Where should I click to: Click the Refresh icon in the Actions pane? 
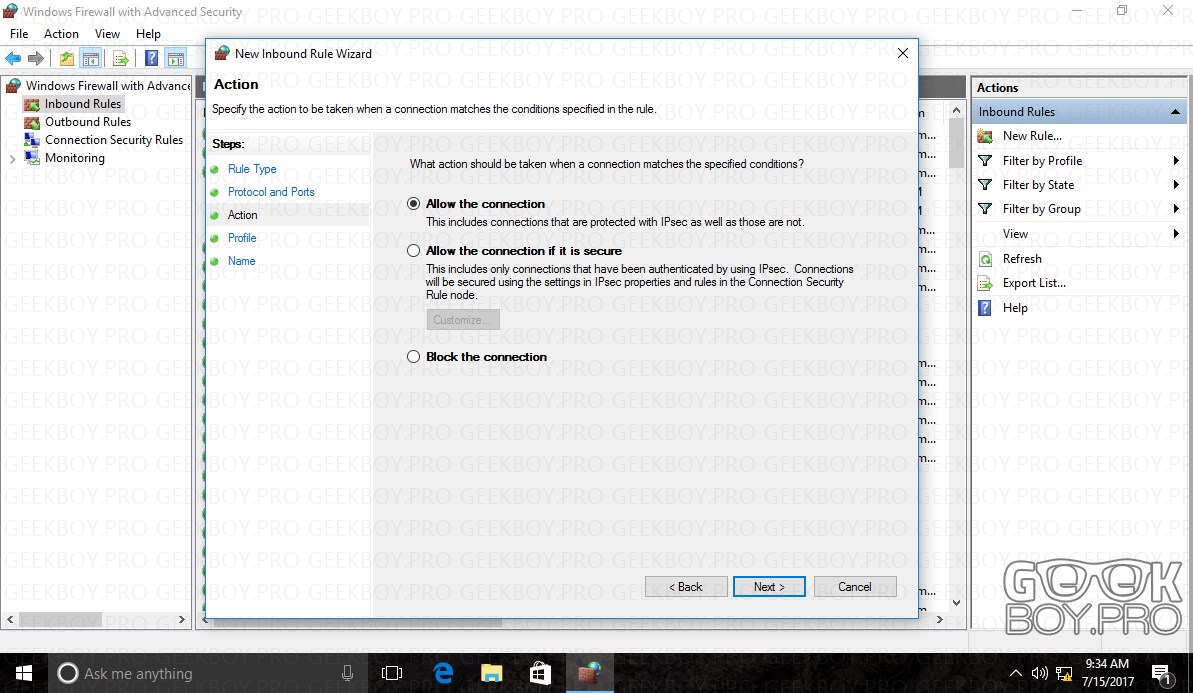pyautogui.click(x=985, y=259)
